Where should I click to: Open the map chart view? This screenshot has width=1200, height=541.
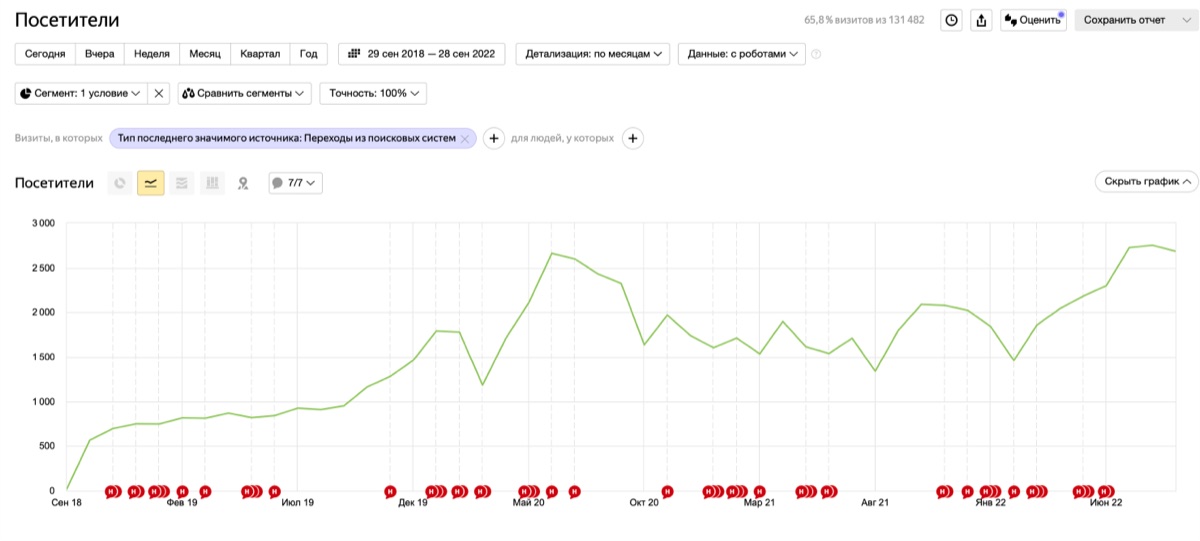click(x=242, y=183)
